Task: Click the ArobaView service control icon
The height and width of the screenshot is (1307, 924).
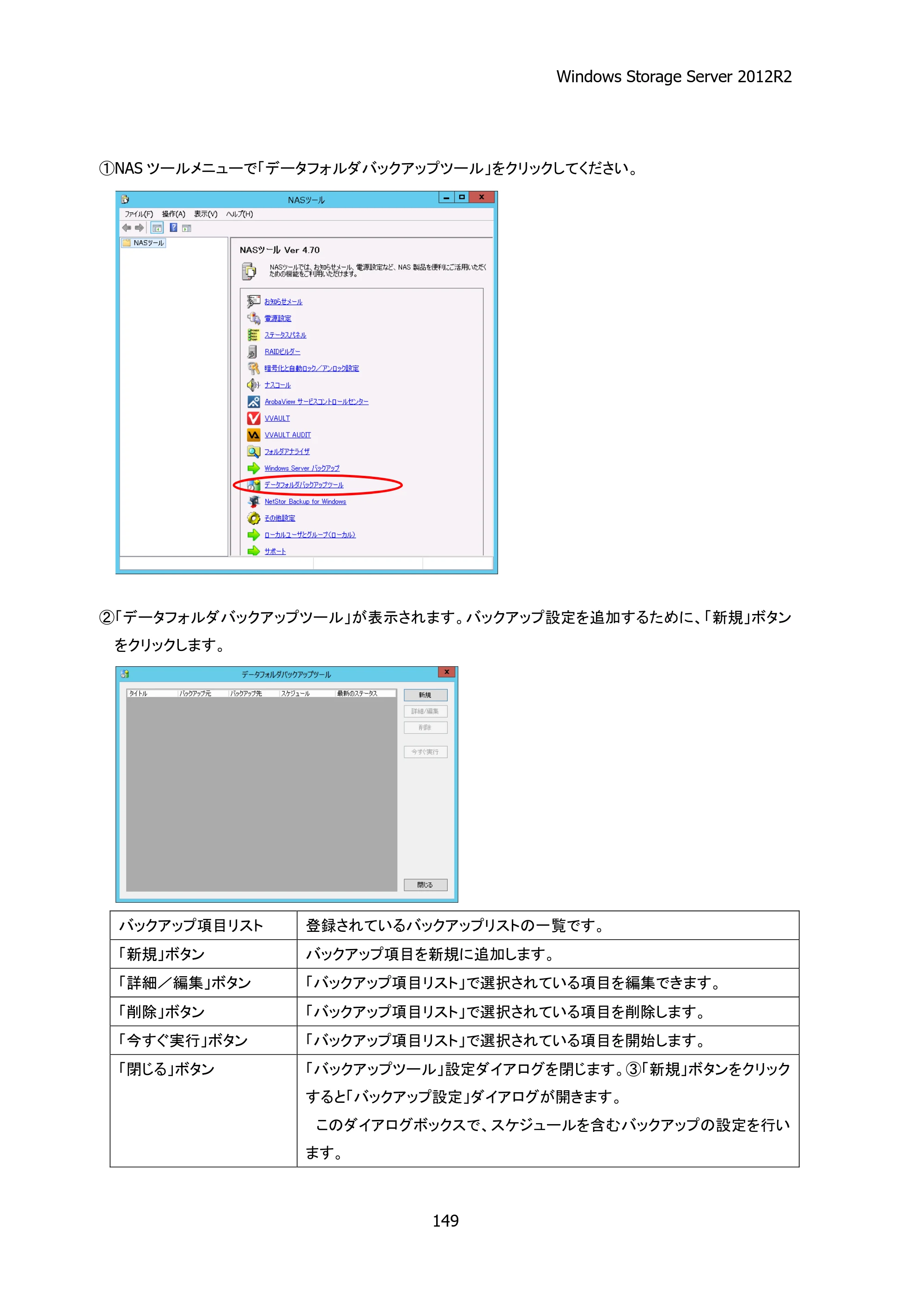Action: tap(253, 401)
